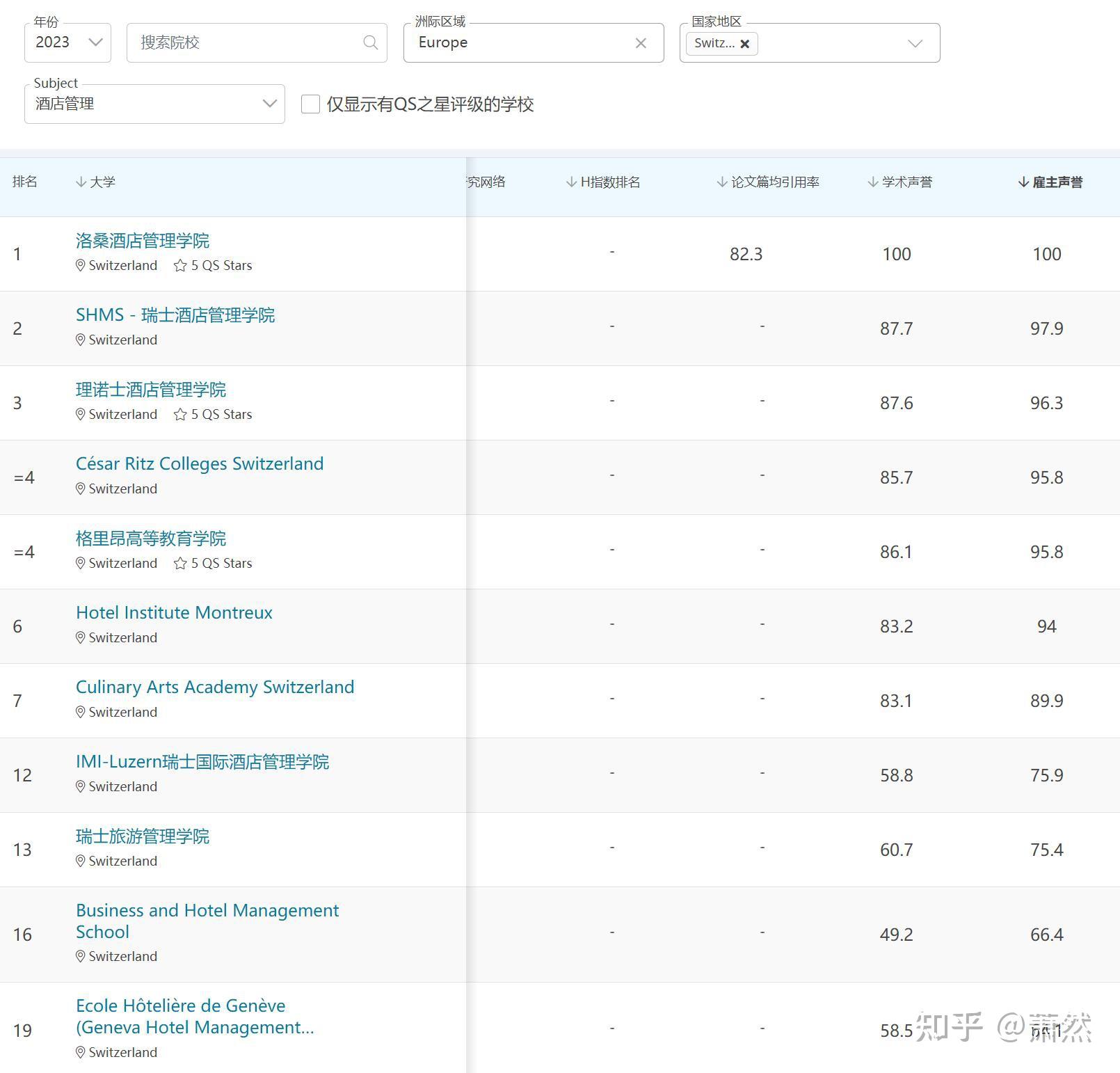Click location pin under Hotel Institute Montreux
Image resolution: width=1120 pixels, height=1073 pixels.
point(81,637)
